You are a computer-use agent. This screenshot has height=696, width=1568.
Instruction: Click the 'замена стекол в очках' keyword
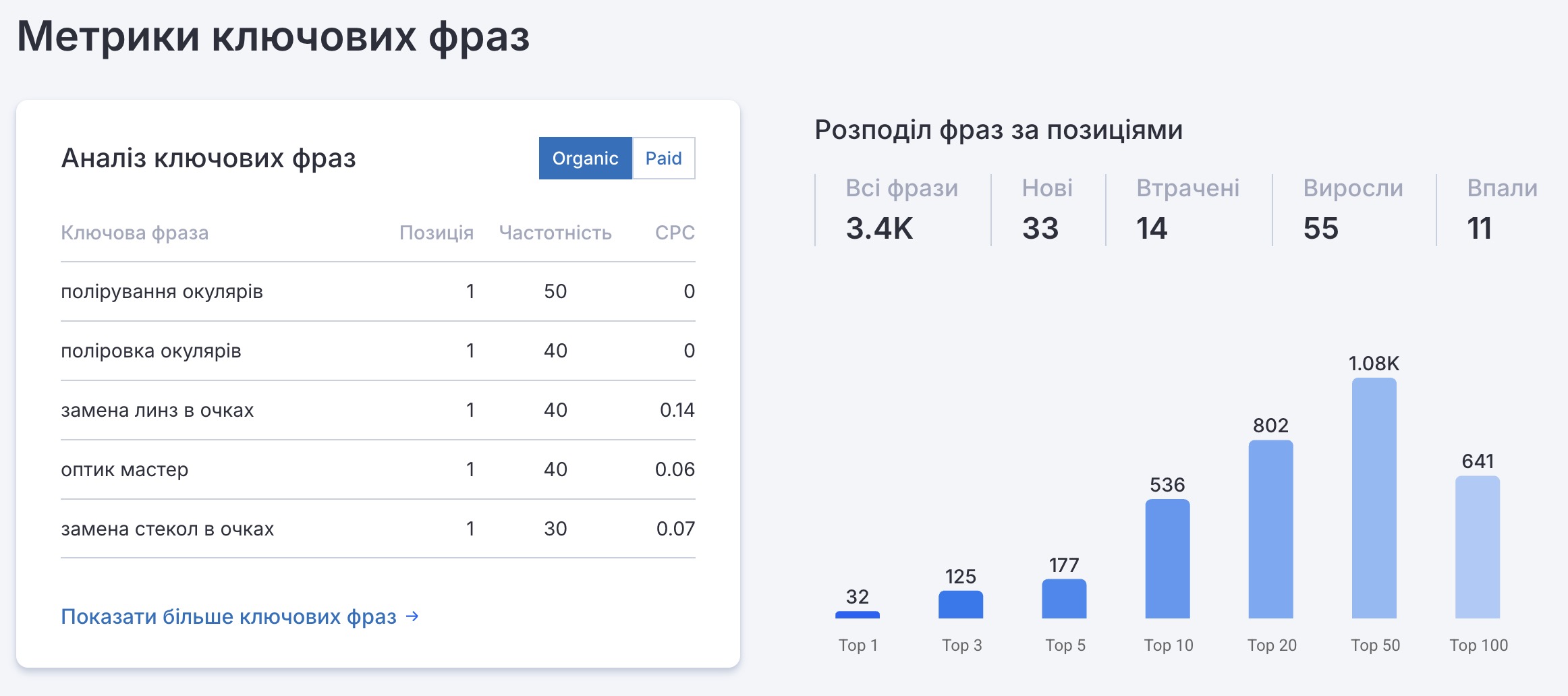(167, 529)
